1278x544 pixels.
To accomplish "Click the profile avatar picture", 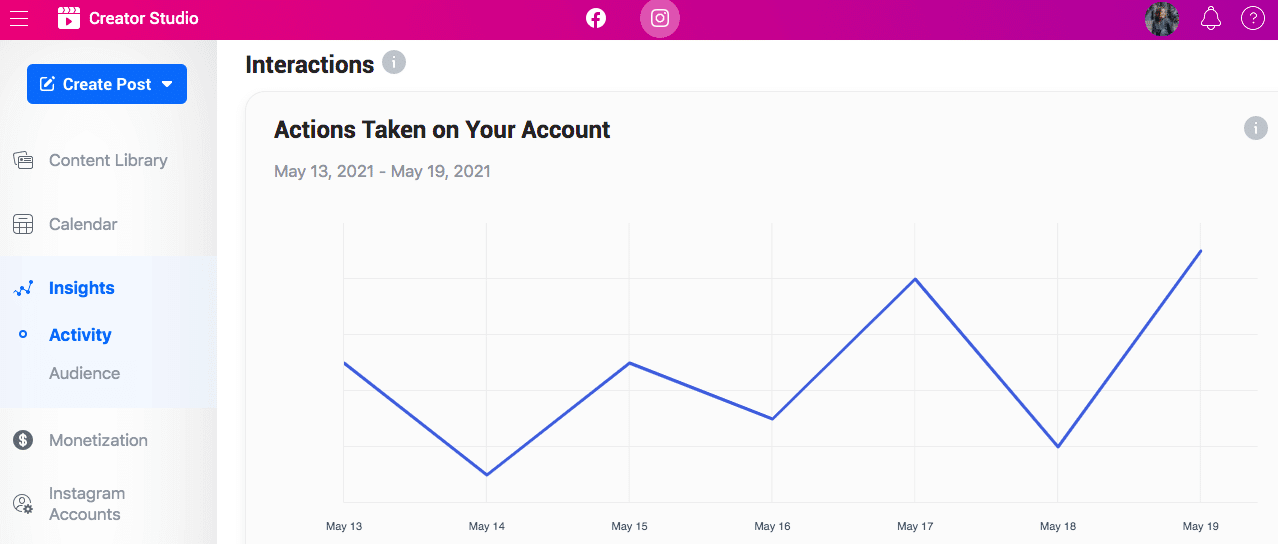I will coord(1162,18).
